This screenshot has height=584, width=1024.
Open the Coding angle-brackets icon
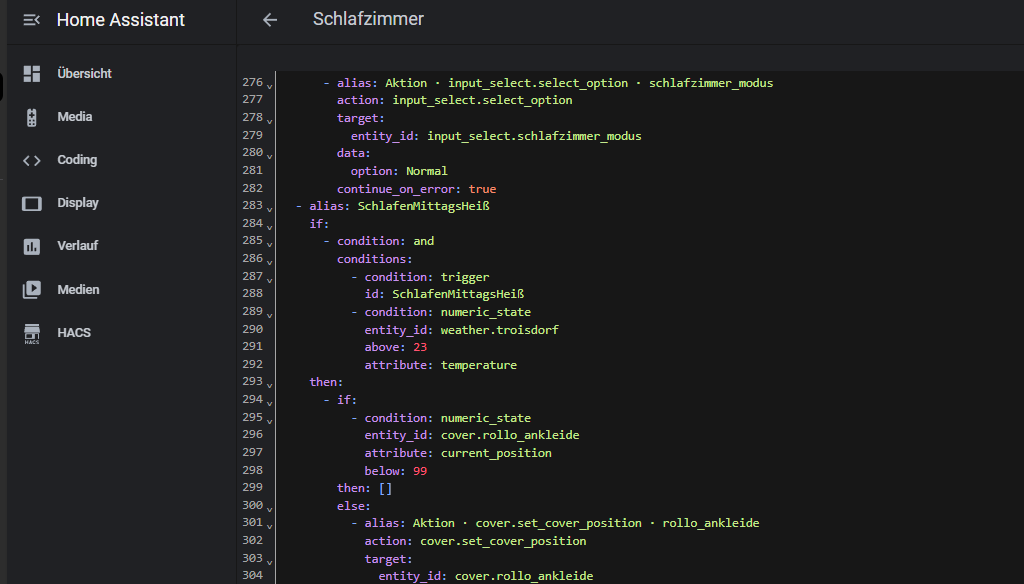click(x=31, y=160)
